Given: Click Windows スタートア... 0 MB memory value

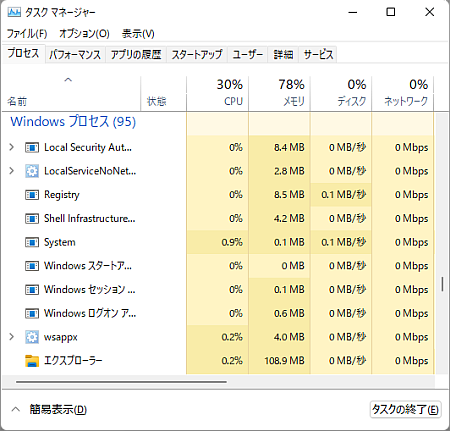Looking at the screenshot, I should [293, 266].
